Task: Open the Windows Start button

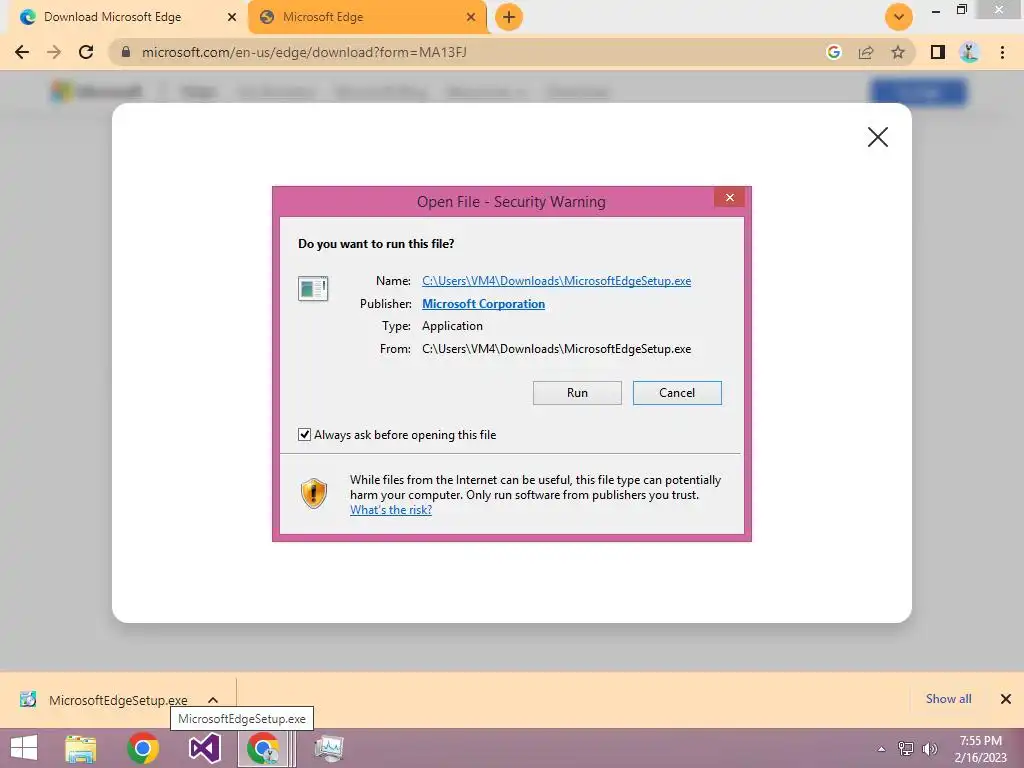Action: 24,748
